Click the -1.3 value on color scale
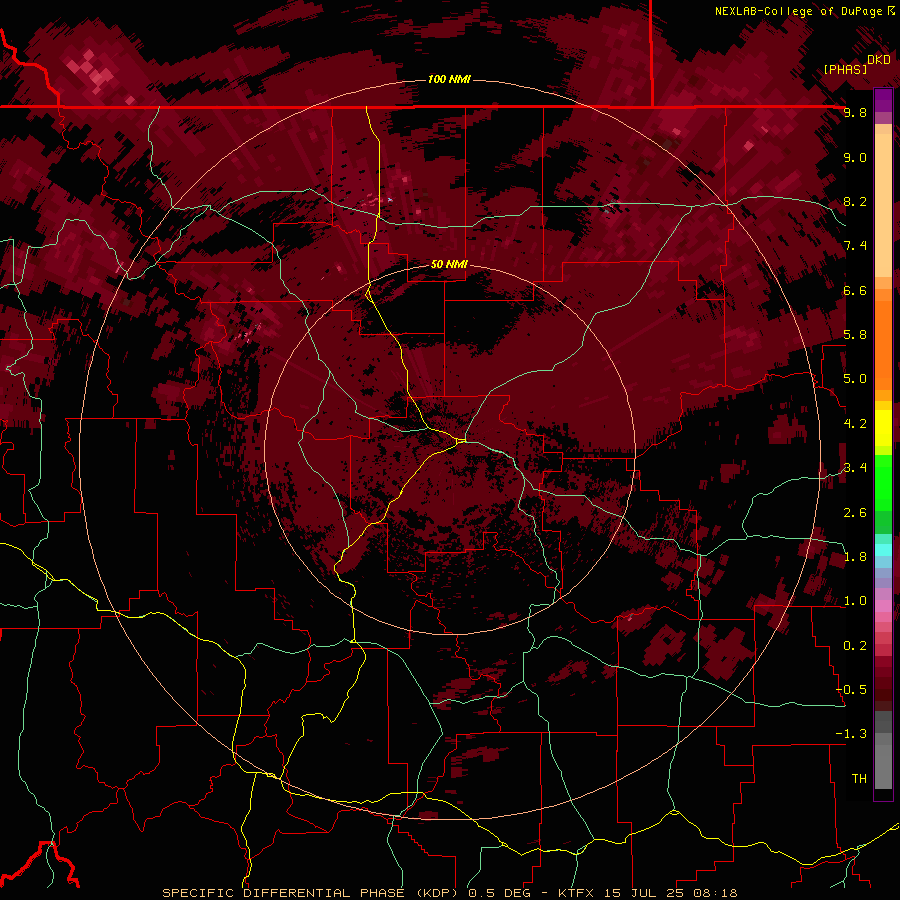Screen dimensions: 900x900 (x=852, y=734)
